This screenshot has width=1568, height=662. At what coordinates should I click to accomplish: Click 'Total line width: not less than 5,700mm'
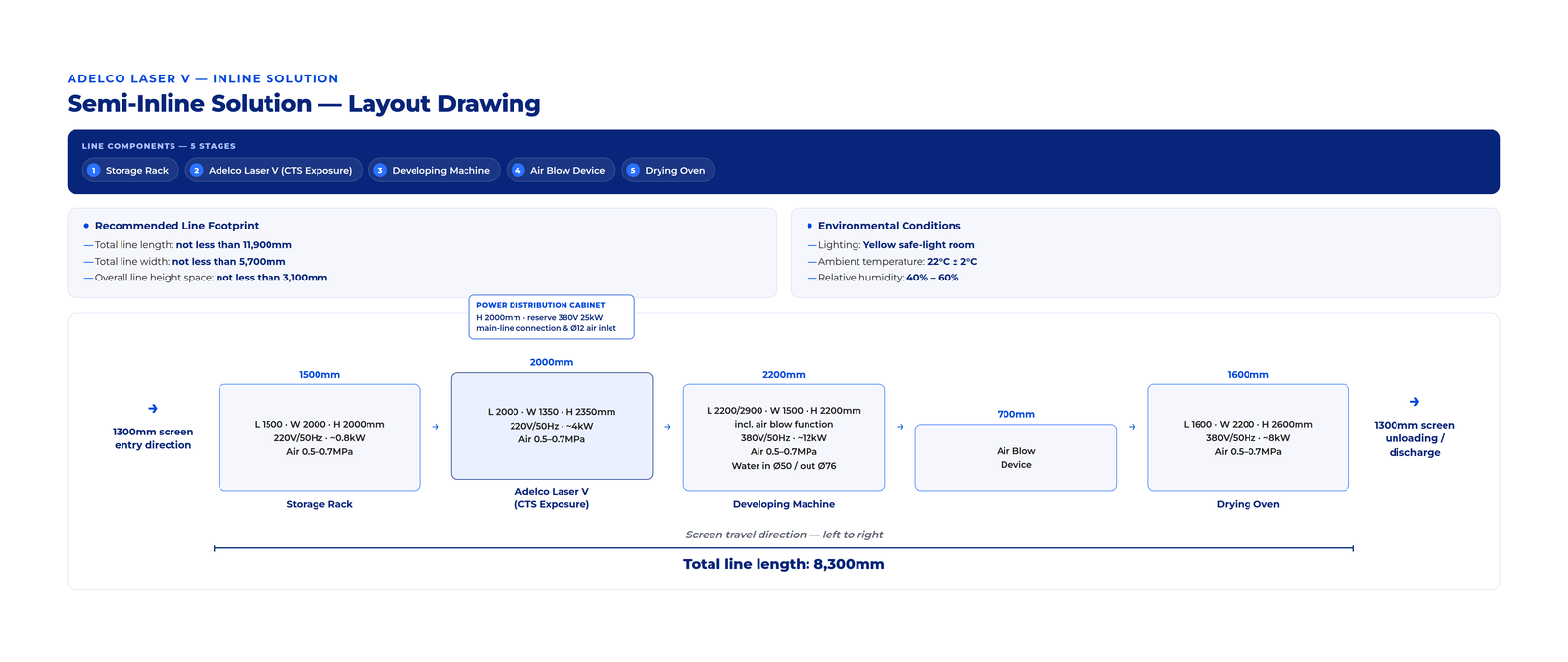[190, 262]
